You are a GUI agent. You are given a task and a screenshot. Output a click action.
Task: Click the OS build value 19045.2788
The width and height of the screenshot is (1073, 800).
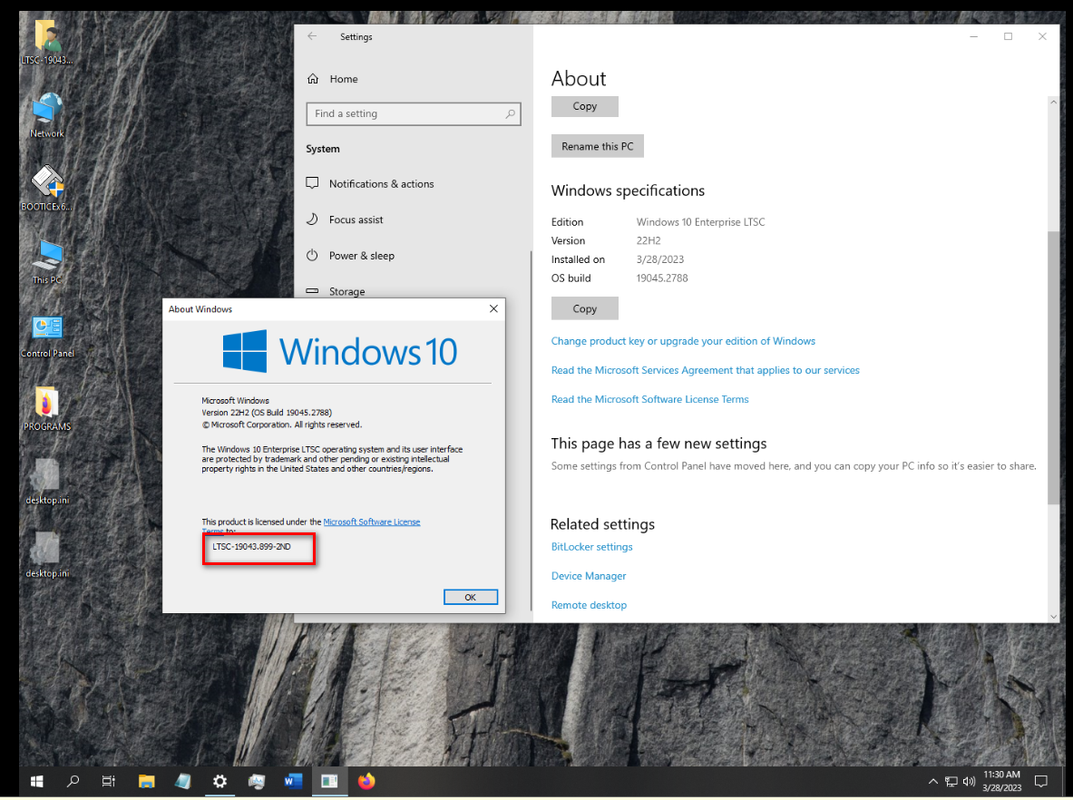click(x=662, y=278)
